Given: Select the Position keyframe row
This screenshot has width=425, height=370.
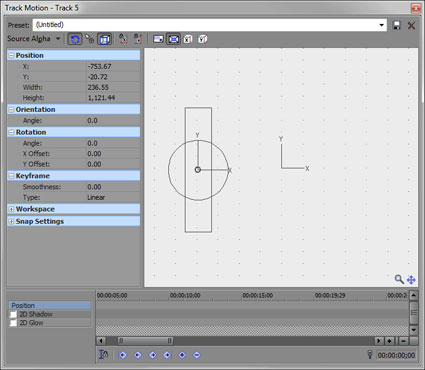Looking at the screenshot, I should click(x=50, y=305).
